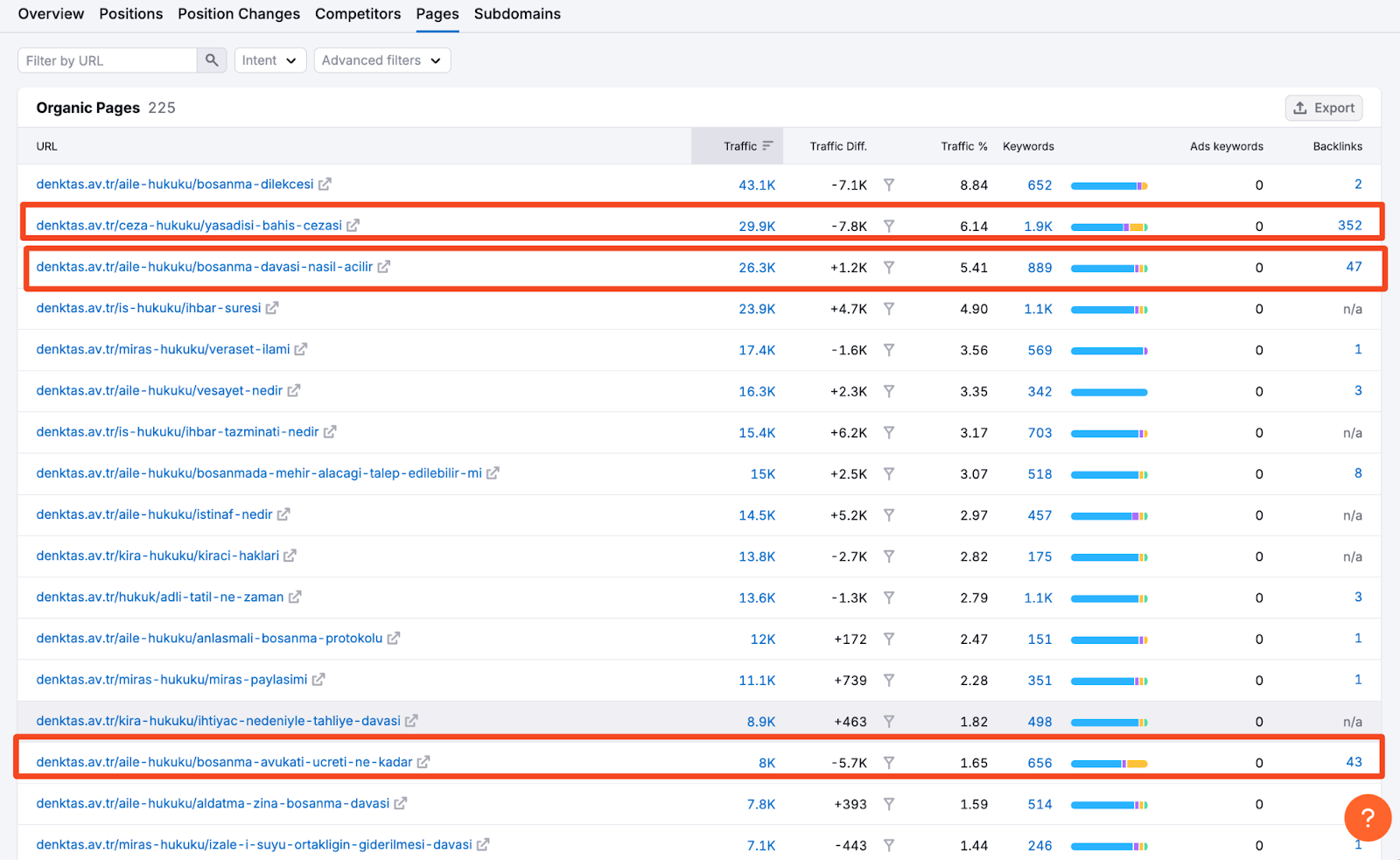Click filter funnel icon in veraset-ilami row
1400x860 pixels.
[889, 350]
